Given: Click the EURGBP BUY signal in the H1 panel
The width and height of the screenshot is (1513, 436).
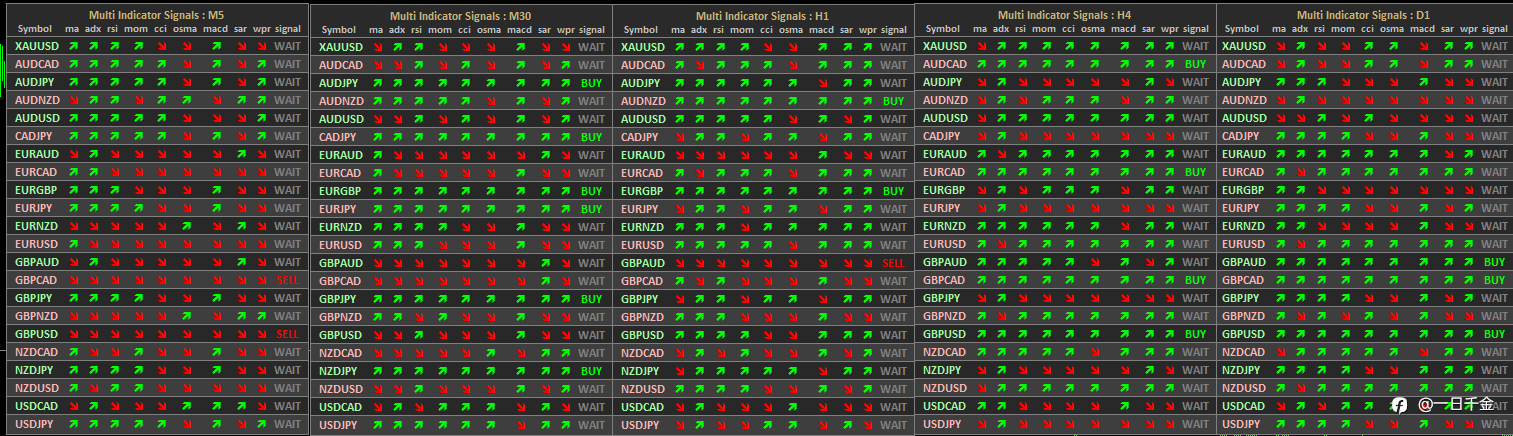Looking at the screenshot, I should pos(893,191).
